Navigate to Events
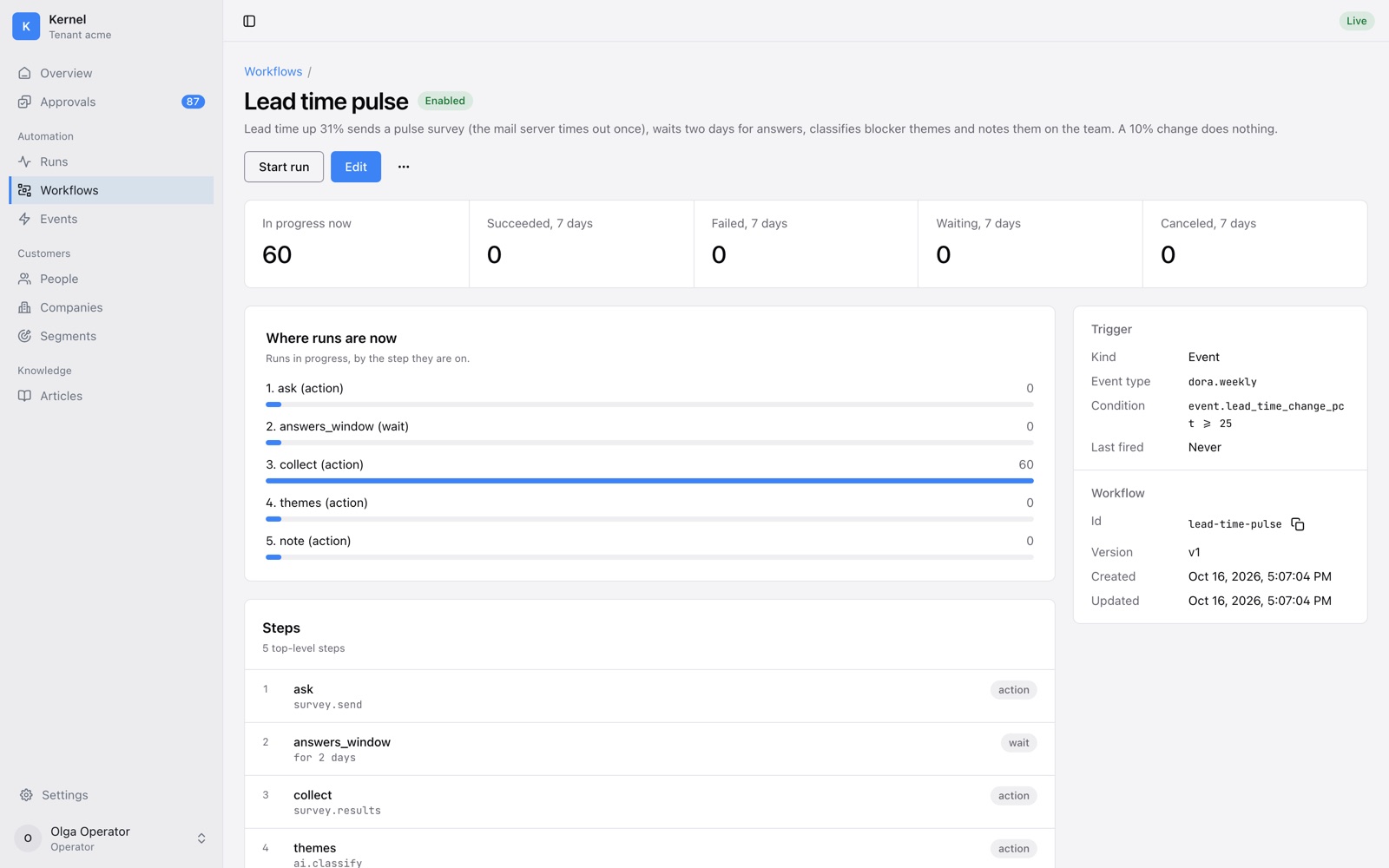Viewport: 1389px width, 868px height. 111,219
